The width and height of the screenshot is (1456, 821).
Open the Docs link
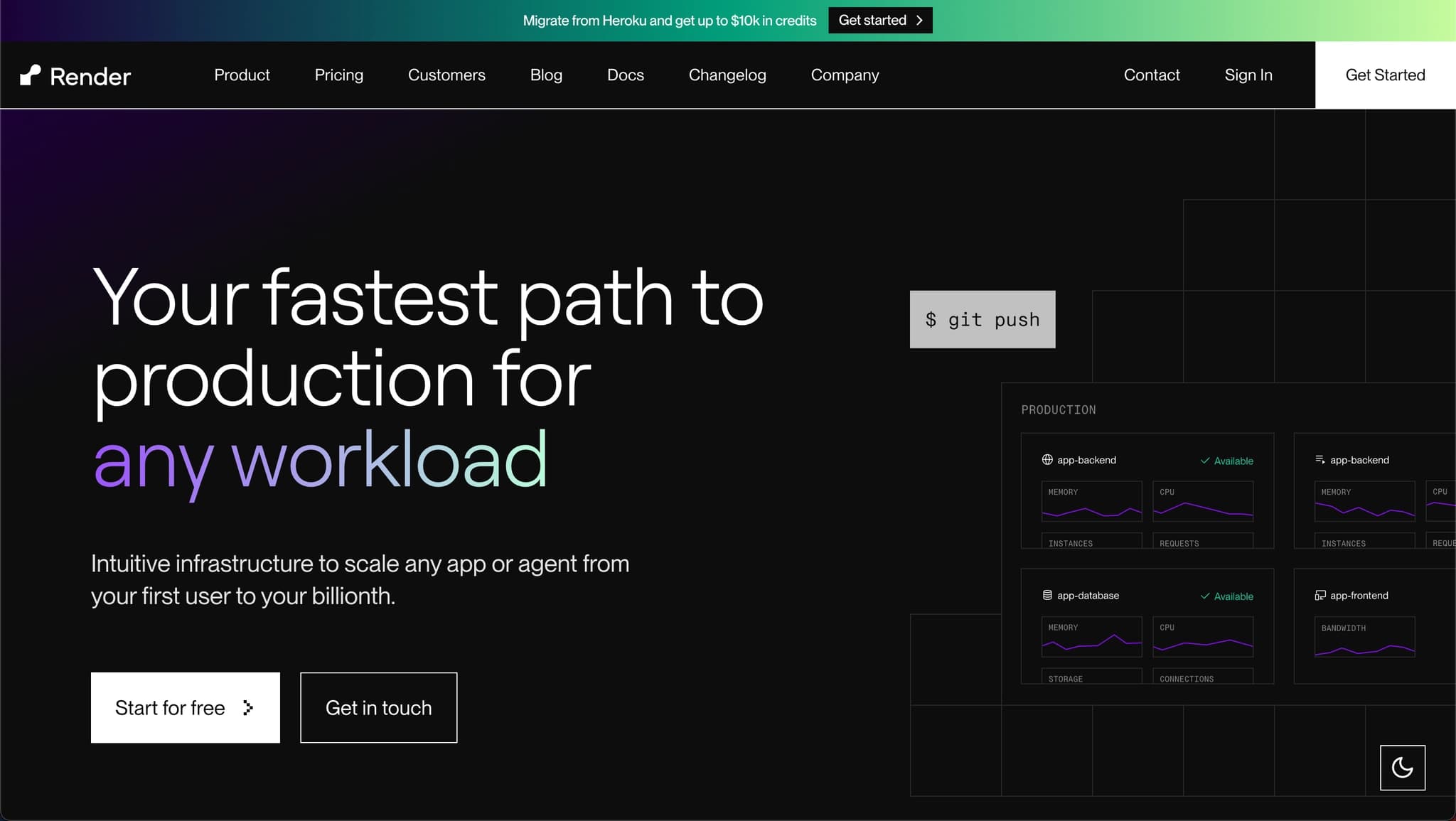[x=625, y=75]
